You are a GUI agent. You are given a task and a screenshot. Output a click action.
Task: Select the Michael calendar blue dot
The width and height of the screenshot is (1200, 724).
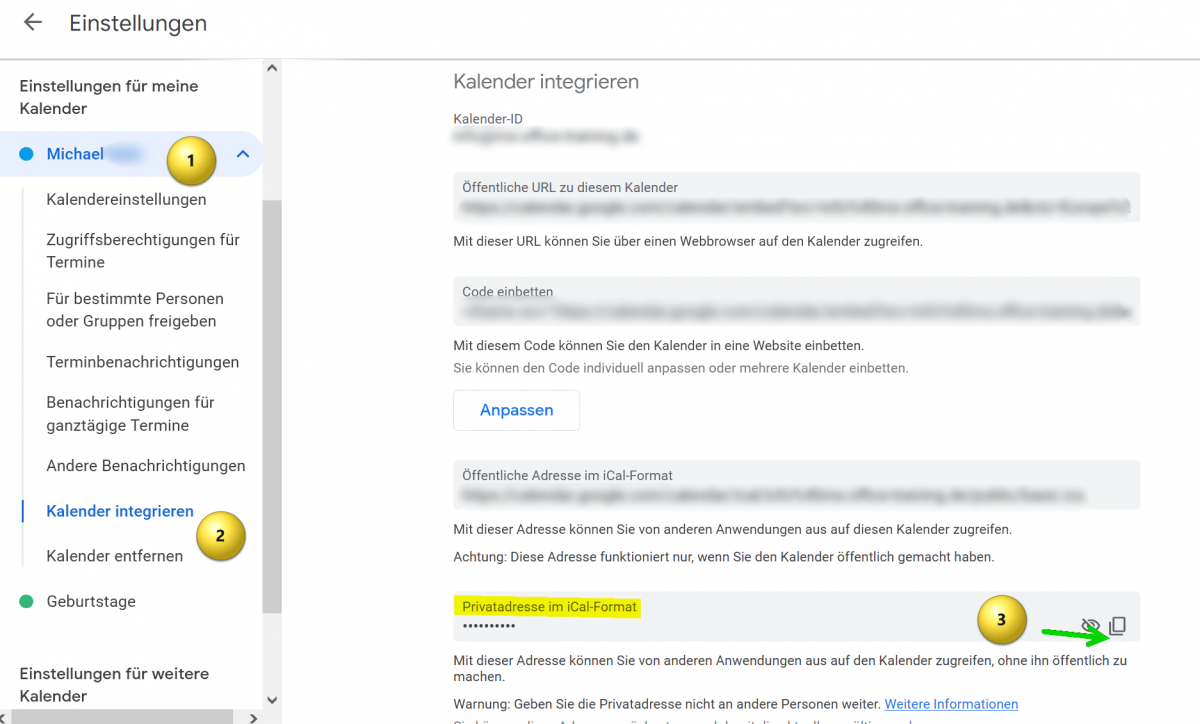pos(27,154)
